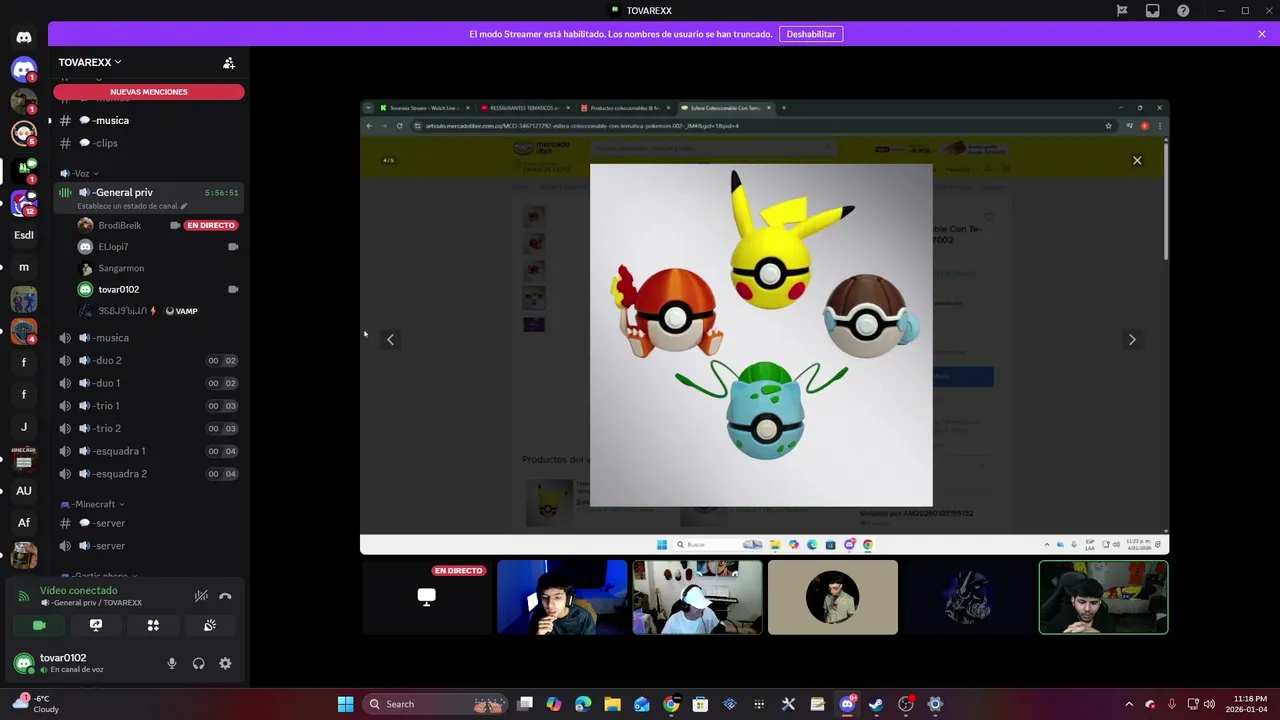1280x720 pixels.
Task: Toggle noise suppression in voice panel
Action: tap(201, 596)
